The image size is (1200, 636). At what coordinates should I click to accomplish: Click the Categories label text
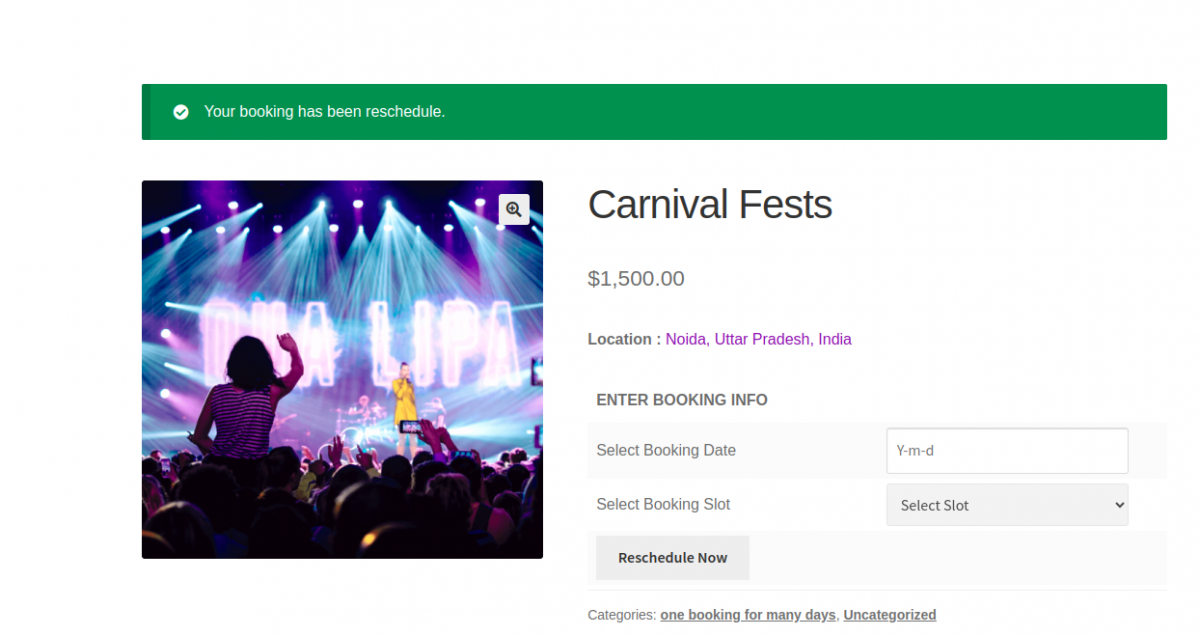point(621,615)
